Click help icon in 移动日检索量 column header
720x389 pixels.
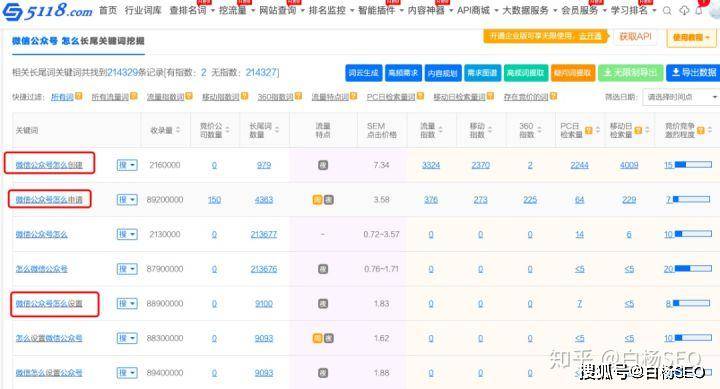tap(638, 130)
